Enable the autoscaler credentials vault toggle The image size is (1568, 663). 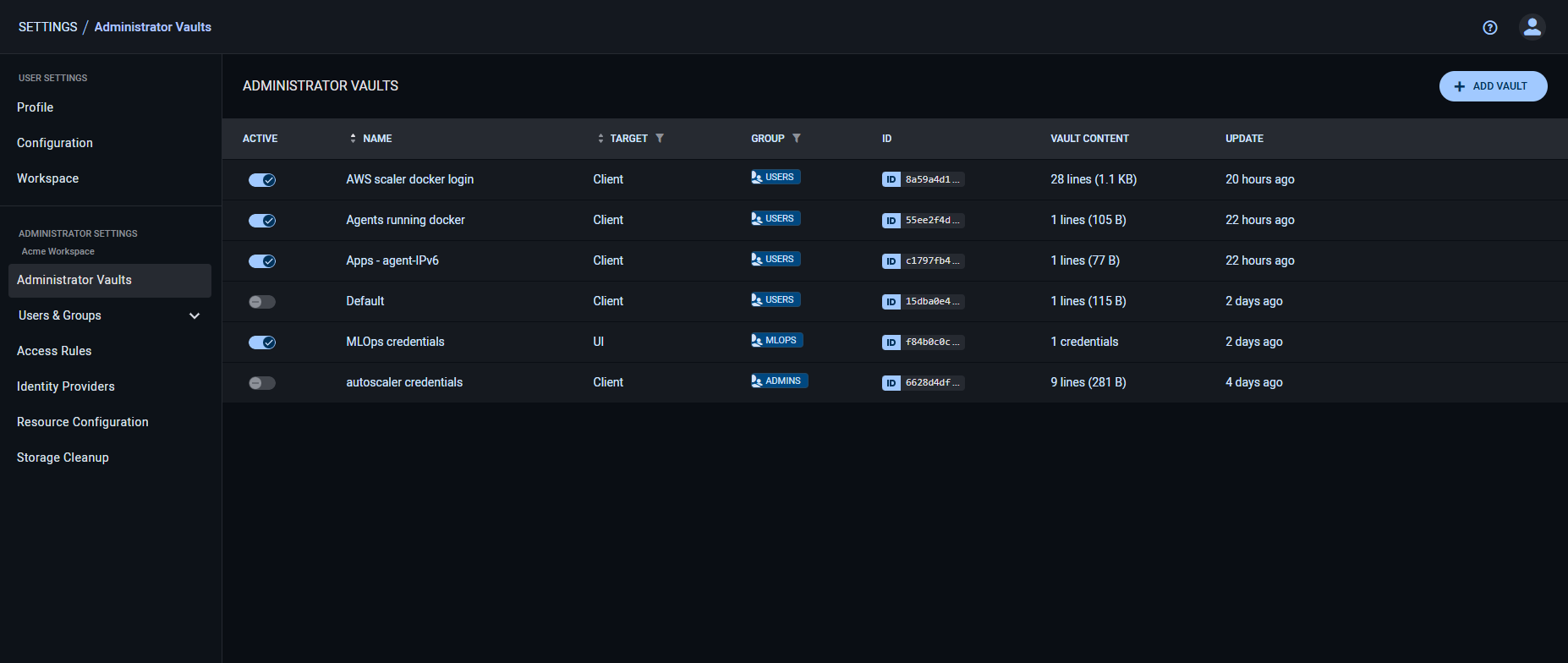tap(262, 383)
